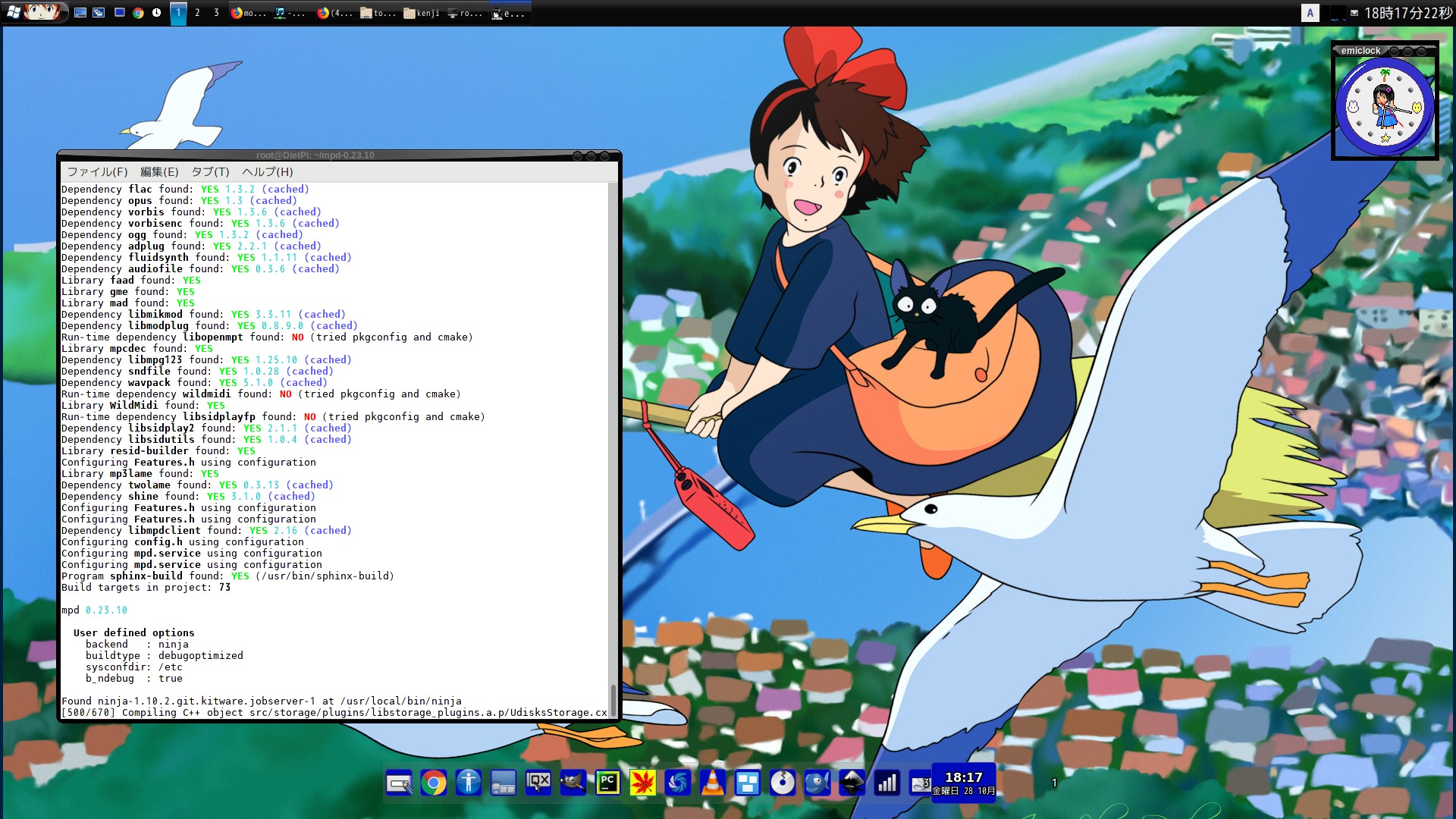Open the タブ(T) menu
The height and width of the screenshot is (819, 1456).
coord(210,172)
